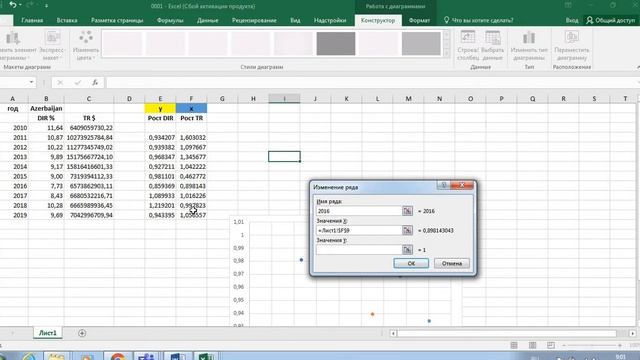Click Change Colors palette icon
This screenshot has width=640, height=360.
(x=86, y=37)
